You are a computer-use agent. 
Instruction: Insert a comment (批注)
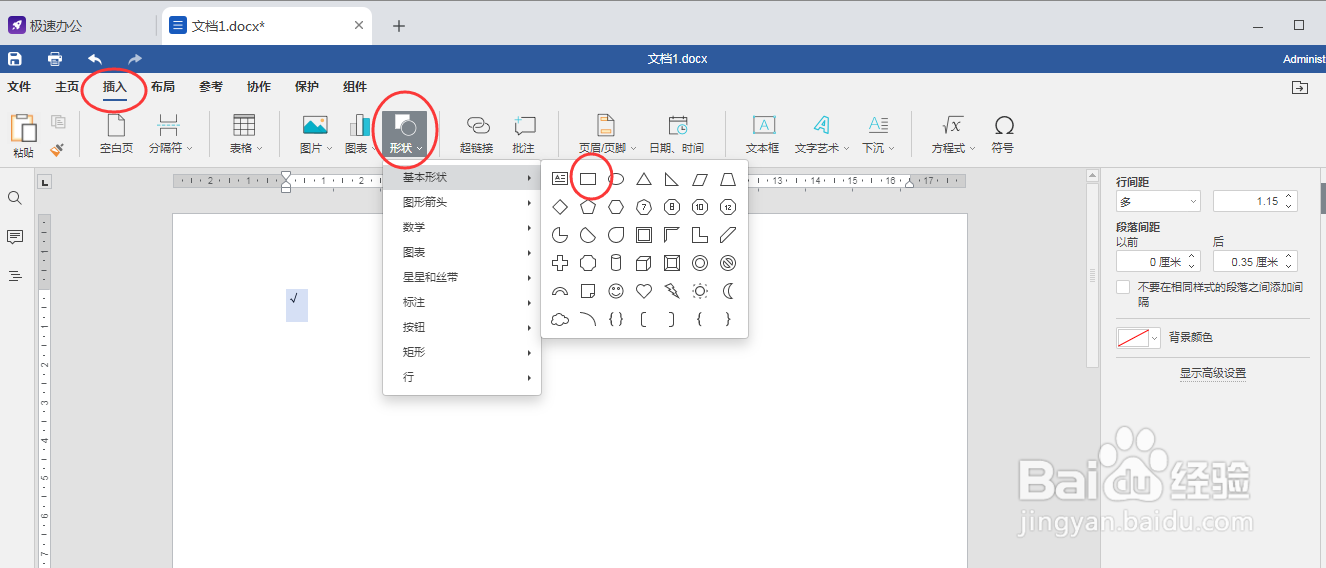[523, 134]
